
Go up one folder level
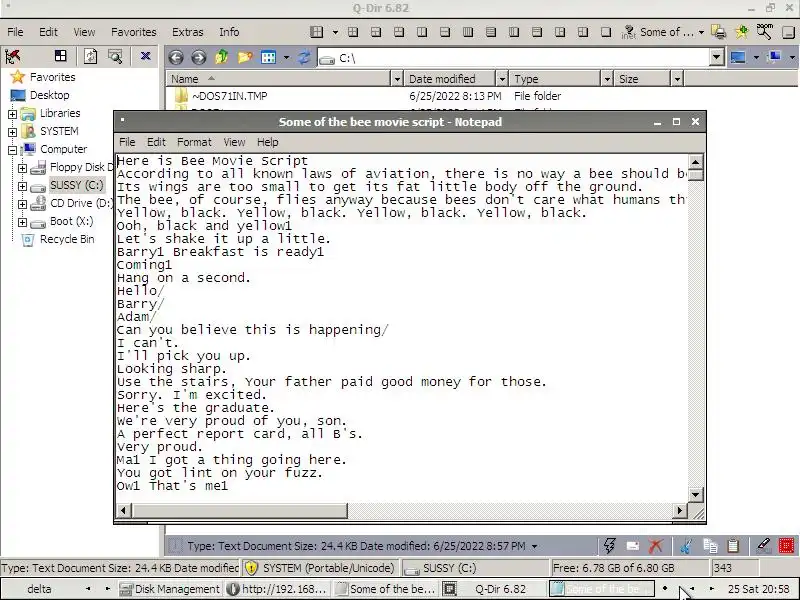coord(221,57)
